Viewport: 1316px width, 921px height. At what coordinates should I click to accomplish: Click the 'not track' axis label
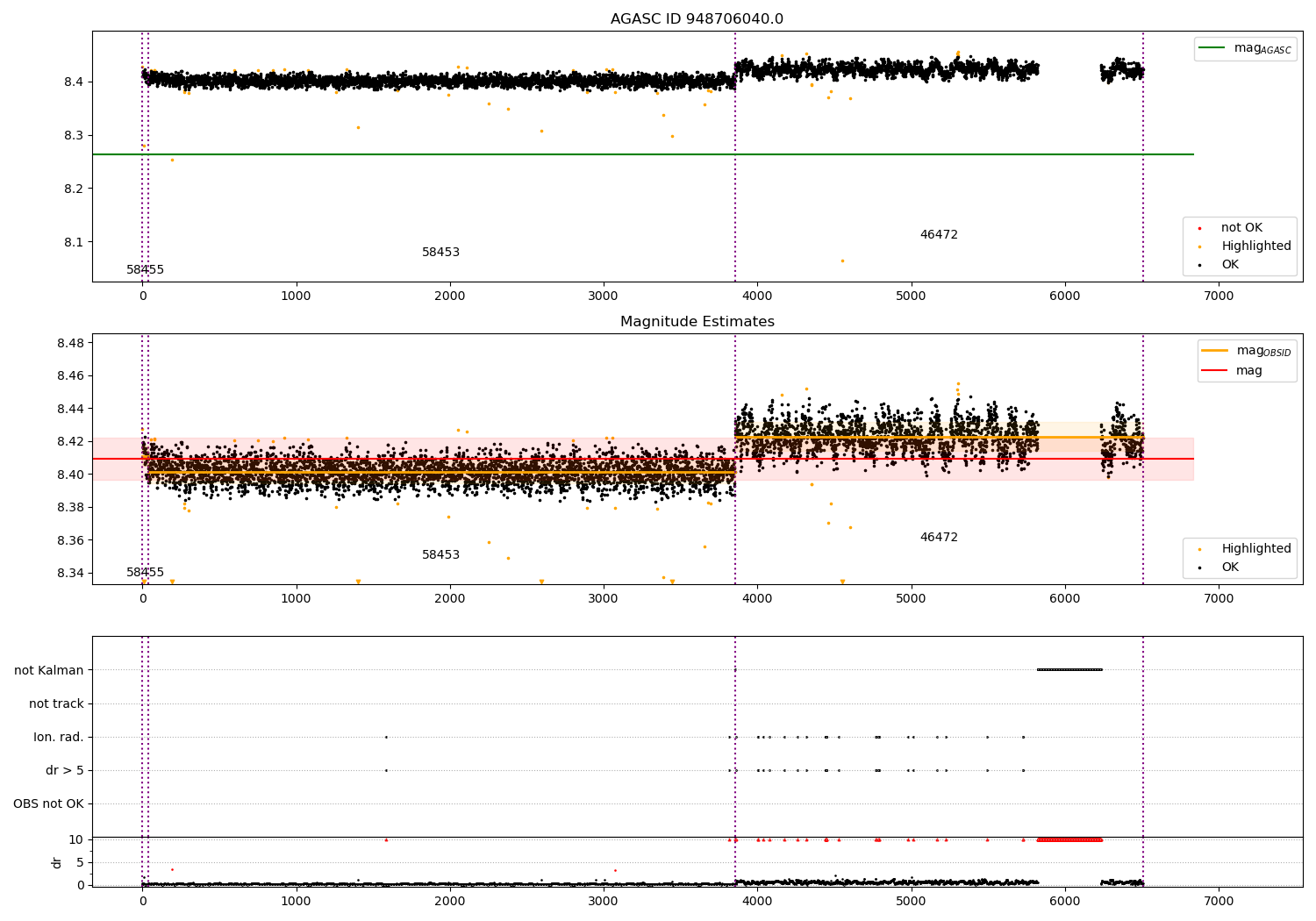56,703
